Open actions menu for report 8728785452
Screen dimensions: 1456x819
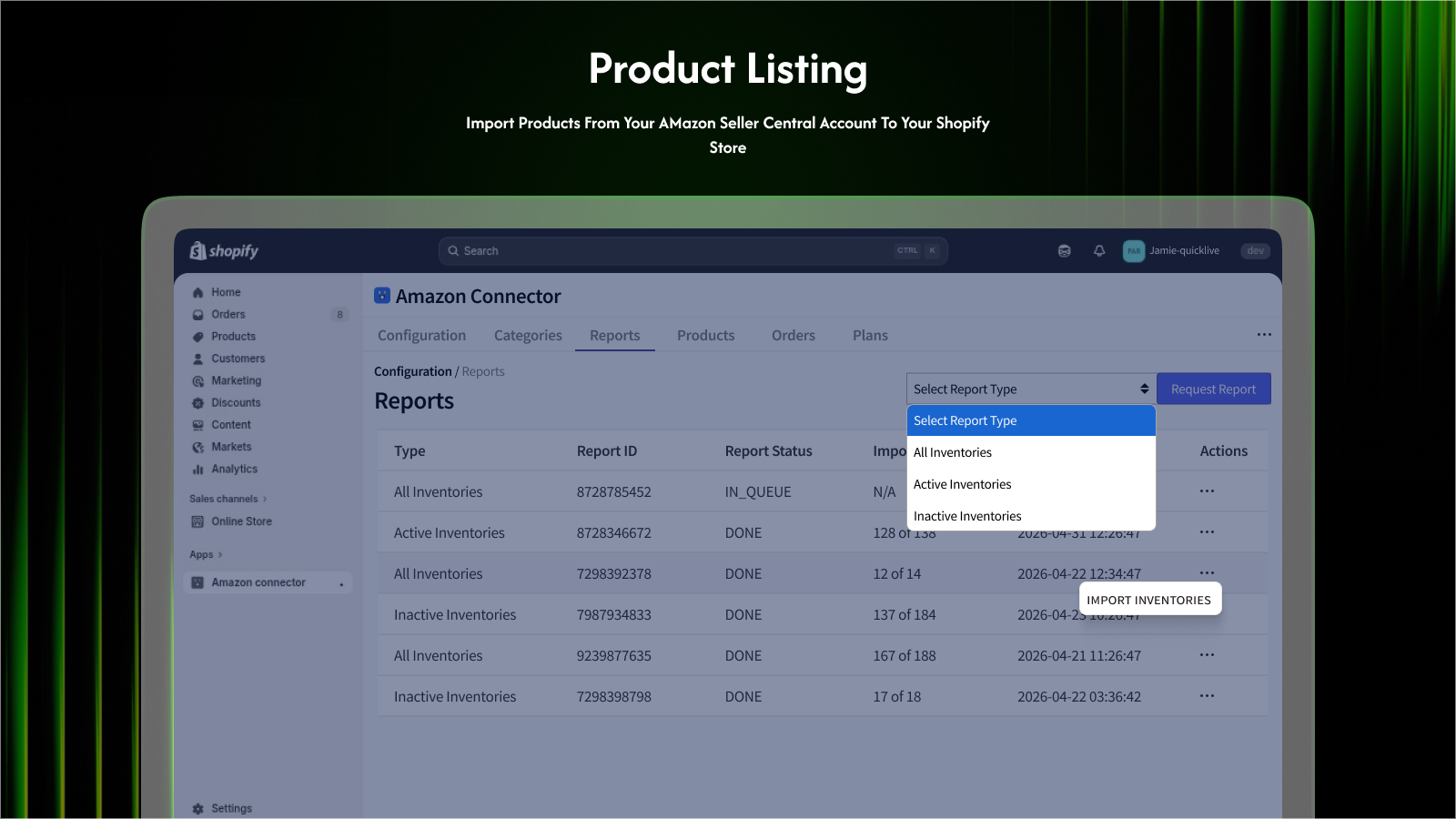[x=1207, y=491]
